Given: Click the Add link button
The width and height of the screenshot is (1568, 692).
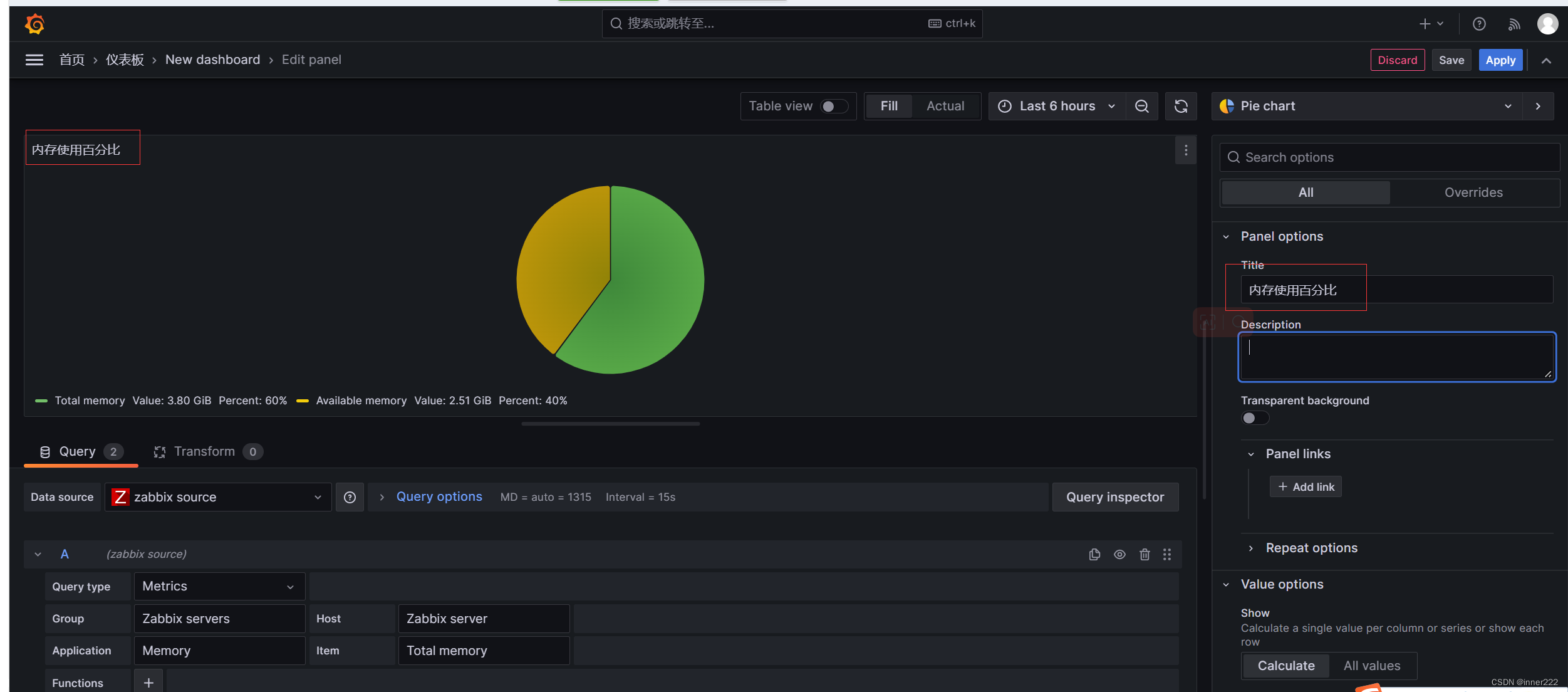Looking at the screenshot, I should tap(1305, 486).
